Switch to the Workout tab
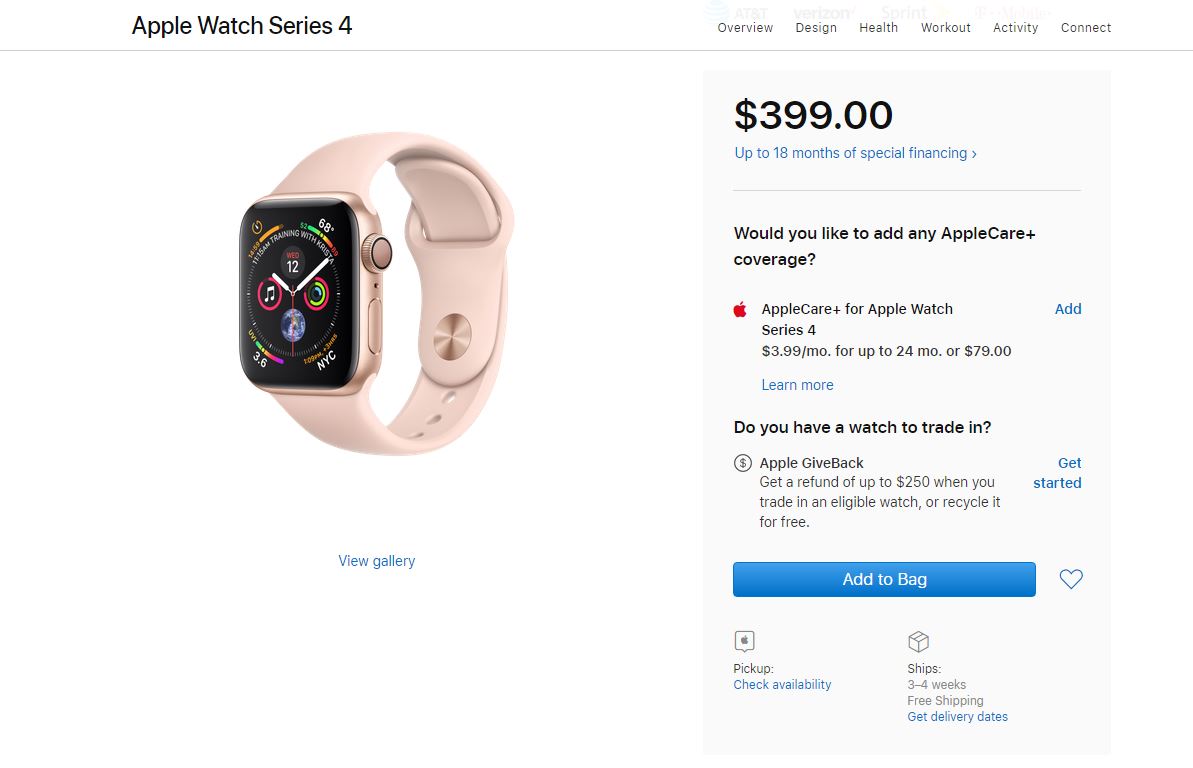1193x768 pixels. pos(946,28)
